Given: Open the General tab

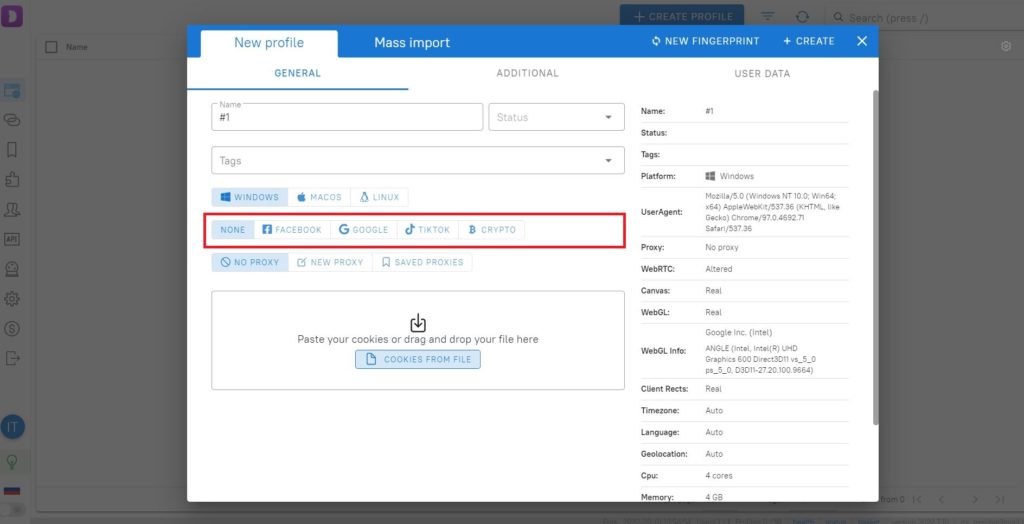Looking at the screenshot, I should coord(297,73).
